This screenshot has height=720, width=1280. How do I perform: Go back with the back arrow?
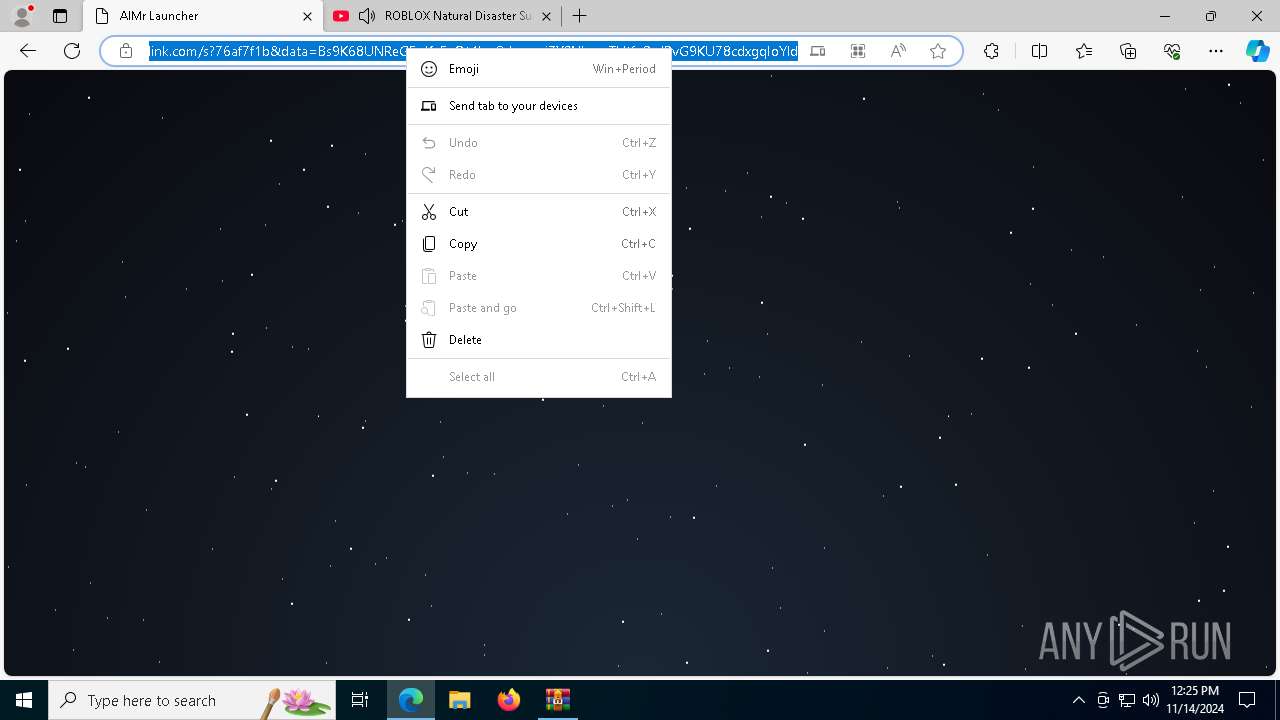(x=28, y=51)
